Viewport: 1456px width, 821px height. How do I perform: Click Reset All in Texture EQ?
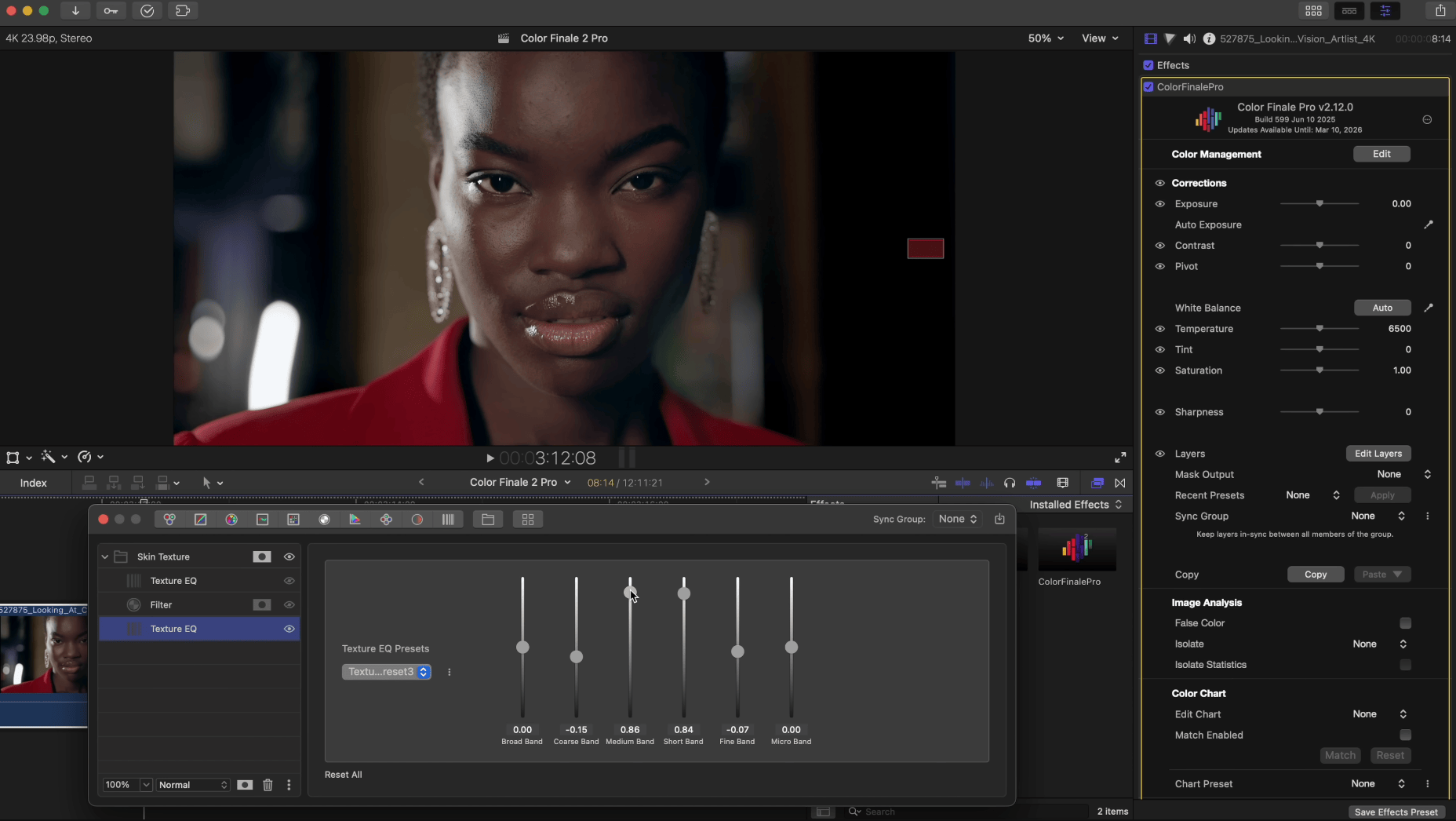tap(343, 775)
